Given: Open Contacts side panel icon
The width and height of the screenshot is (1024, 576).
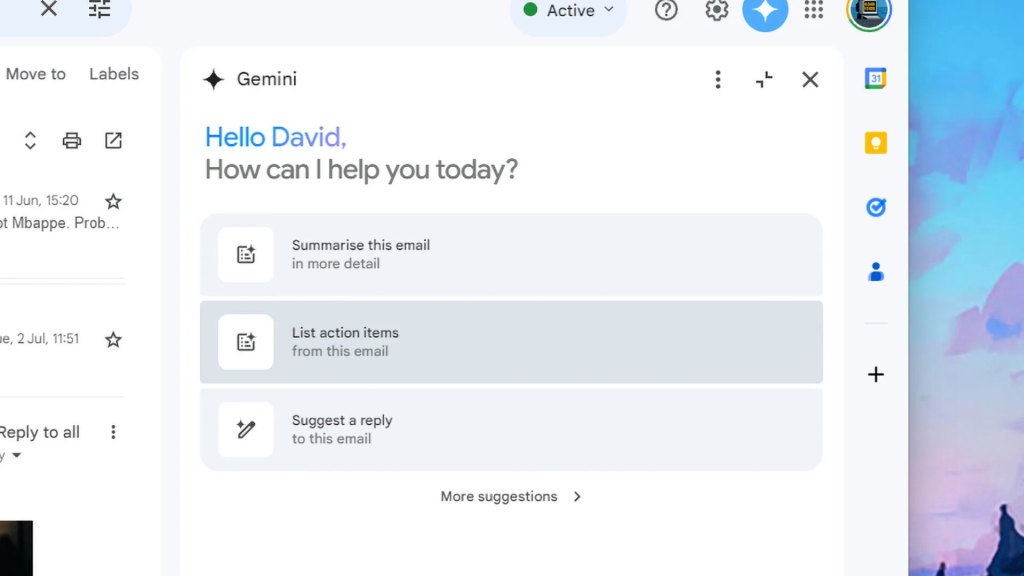Looking at the screenshot, I should point(876,271).
